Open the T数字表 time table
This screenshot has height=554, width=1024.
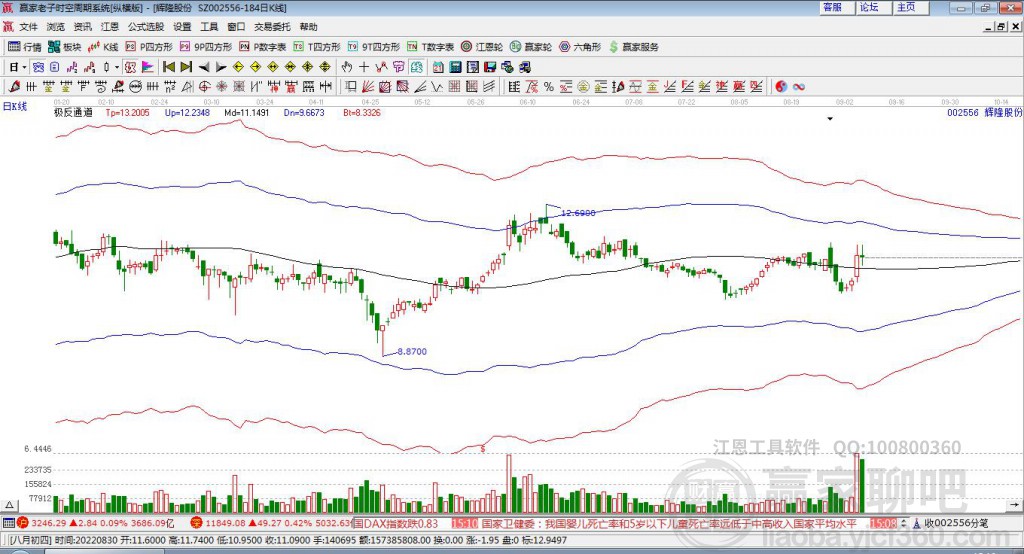[430, 47]
